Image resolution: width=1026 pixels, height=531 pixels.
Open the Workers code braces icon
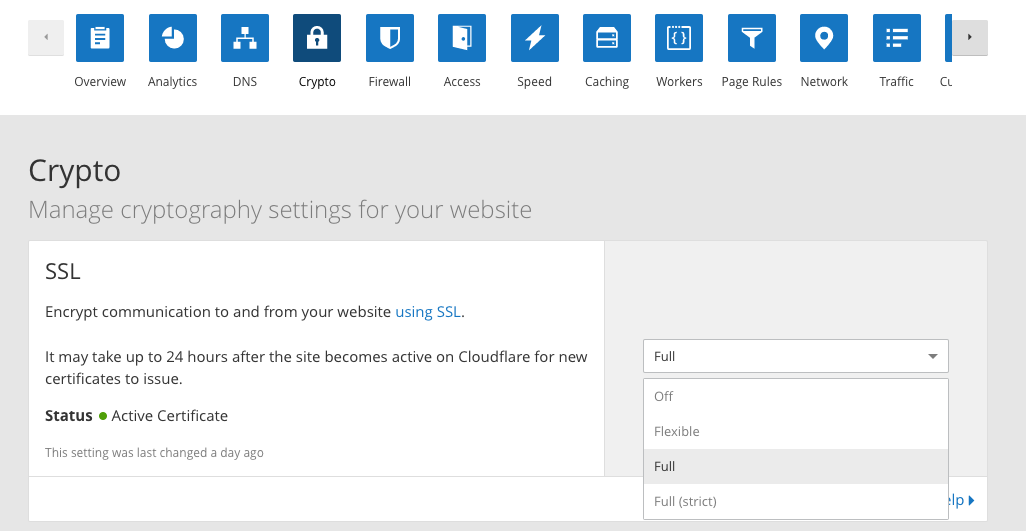(x=679, y=38)
